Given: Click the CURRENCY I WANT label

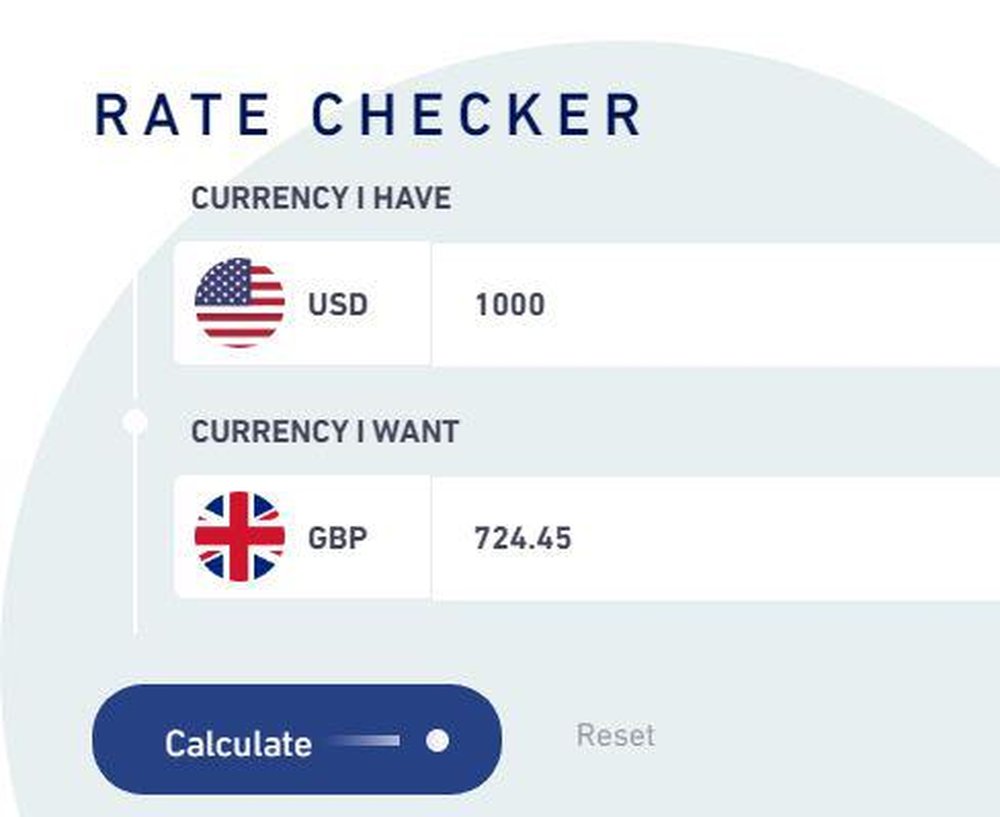Looking at the screenshot, I should click(x=325, y=432).
